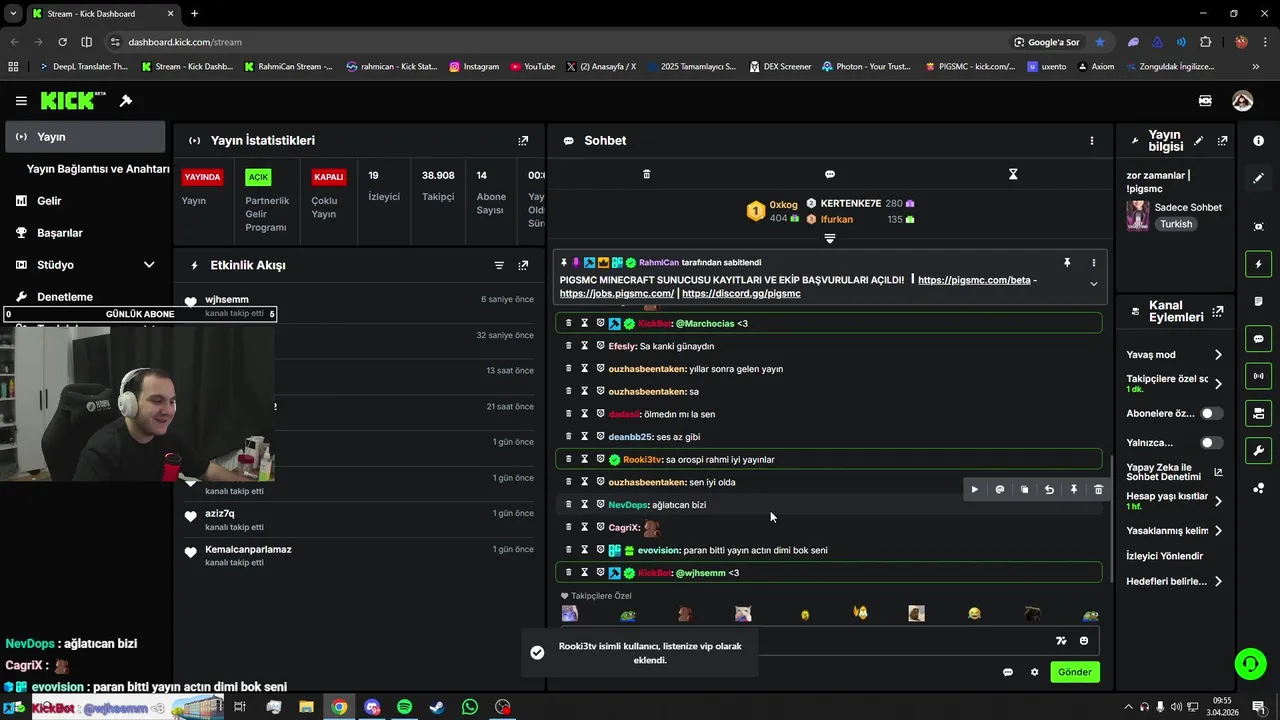Open the discord.gg/pigsmc link

coord(741,294)
